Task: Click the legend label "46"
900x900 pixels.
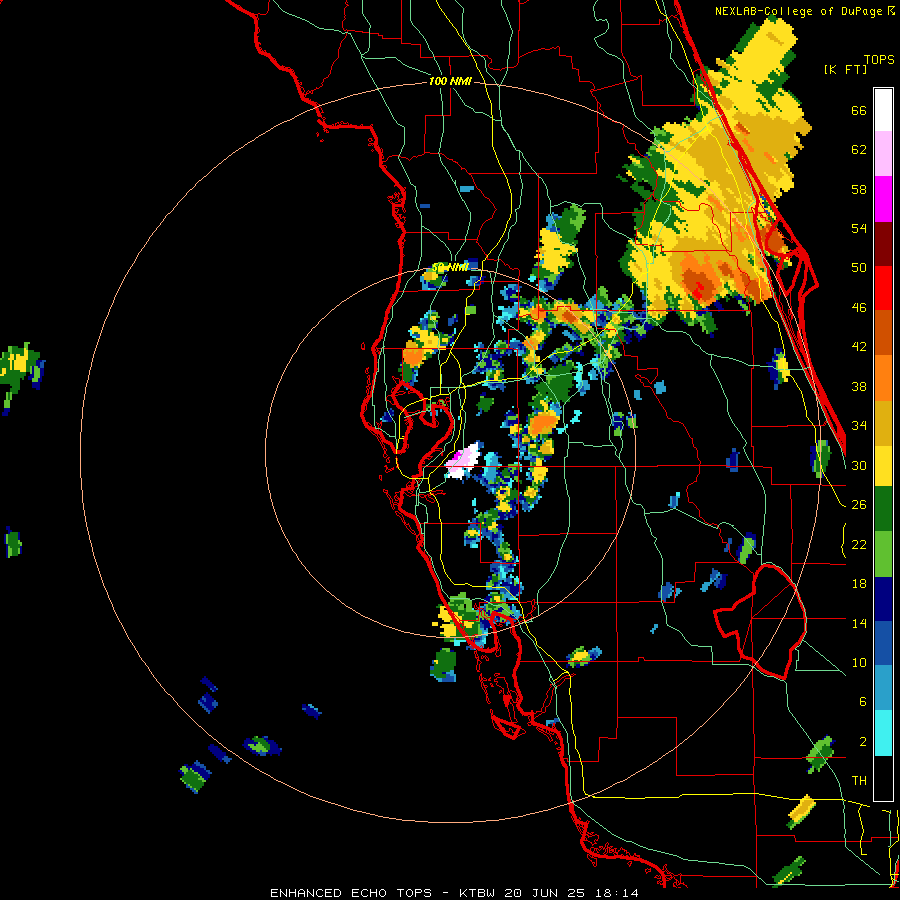Action: [x=859, y=308]
